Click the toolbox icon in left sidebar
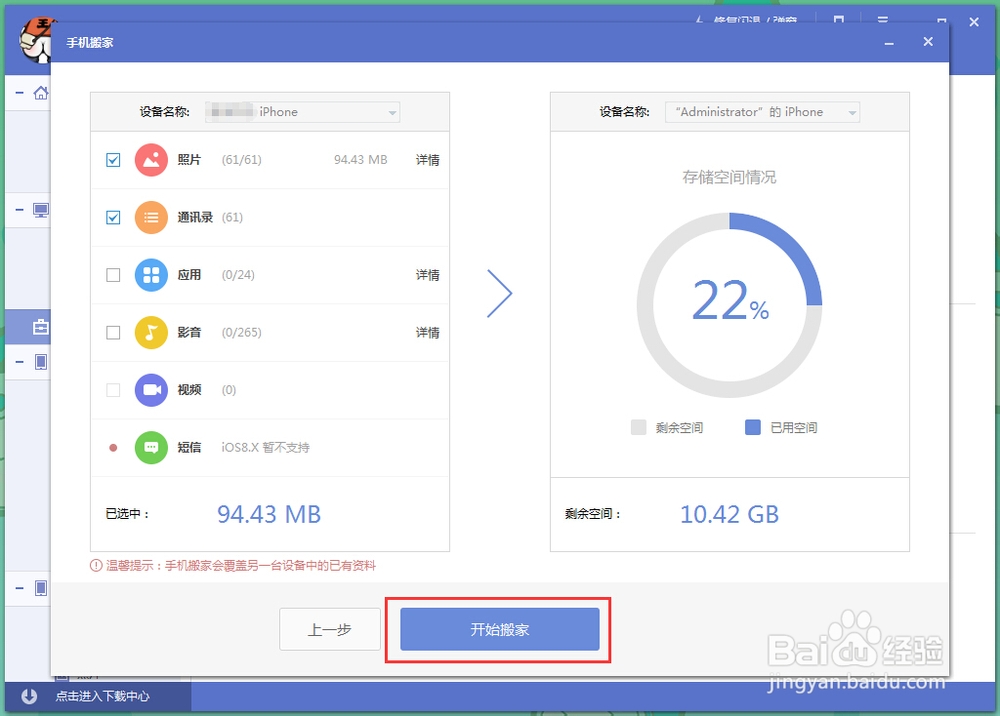1000x716 pixels. tap(41, 327)
